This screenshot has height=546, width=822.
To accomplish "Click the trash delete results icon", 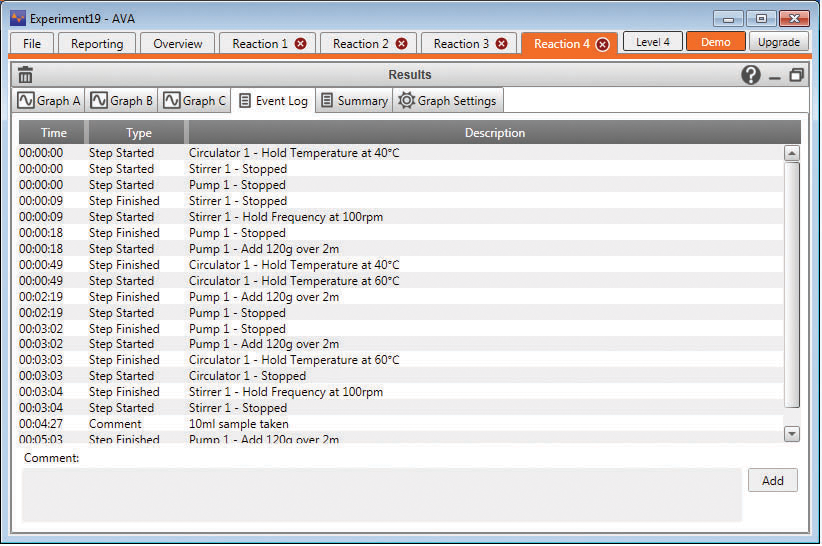I will coord(26,75).
